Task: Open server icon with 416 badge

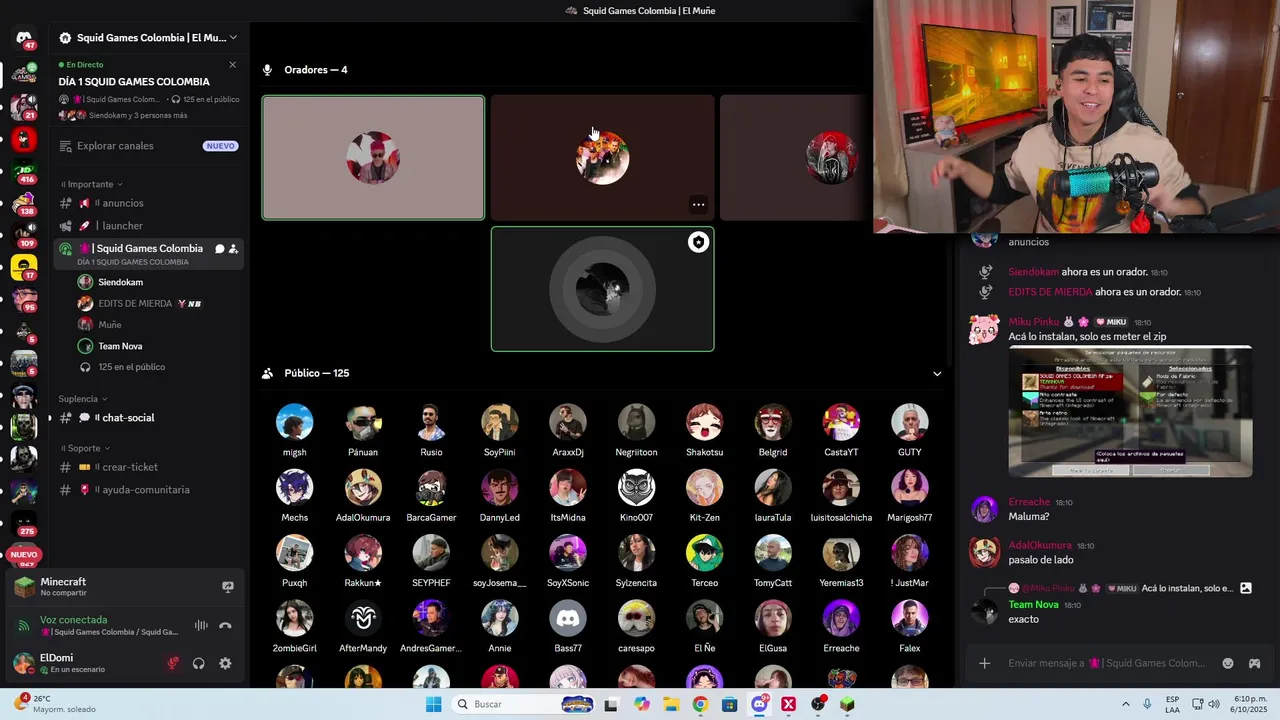Action: (x=24, y=171)
